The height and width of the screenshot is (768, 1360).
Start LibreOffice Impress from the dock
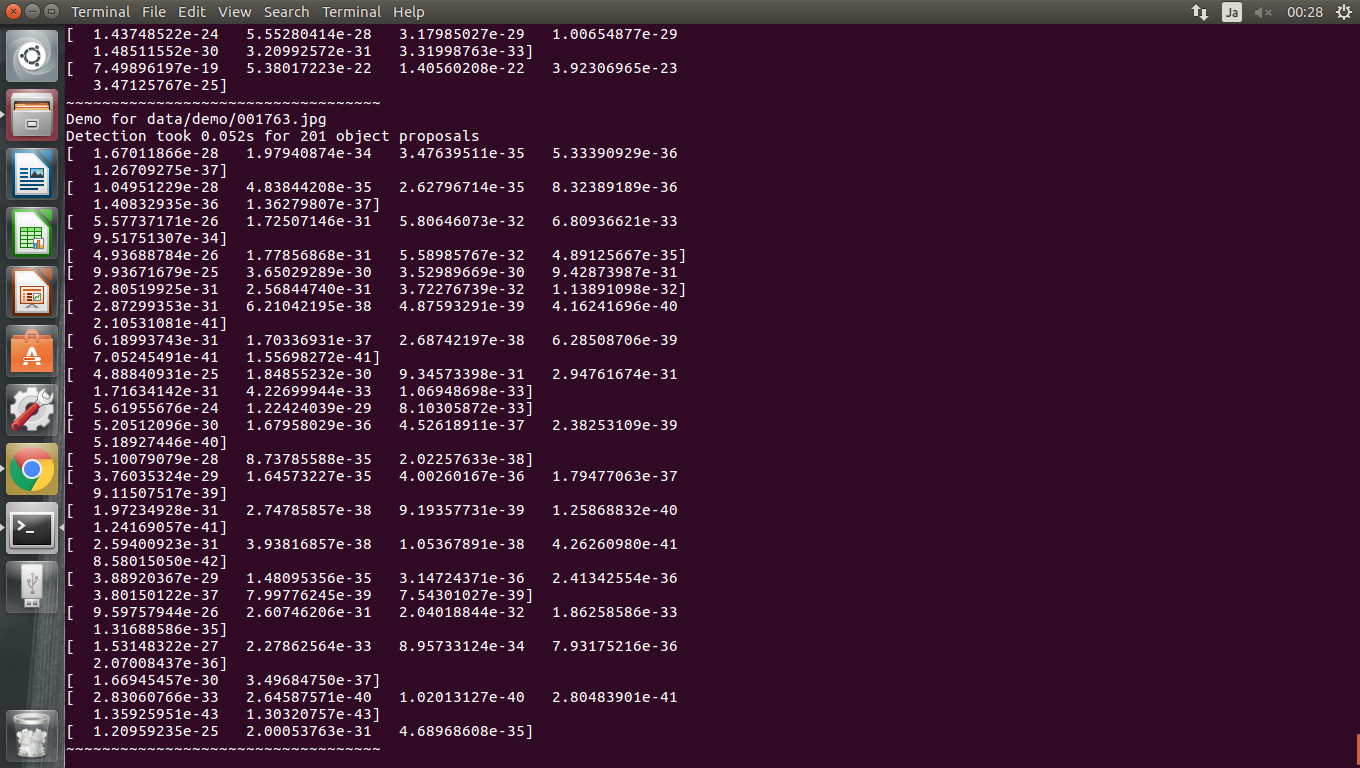[32, 292]
